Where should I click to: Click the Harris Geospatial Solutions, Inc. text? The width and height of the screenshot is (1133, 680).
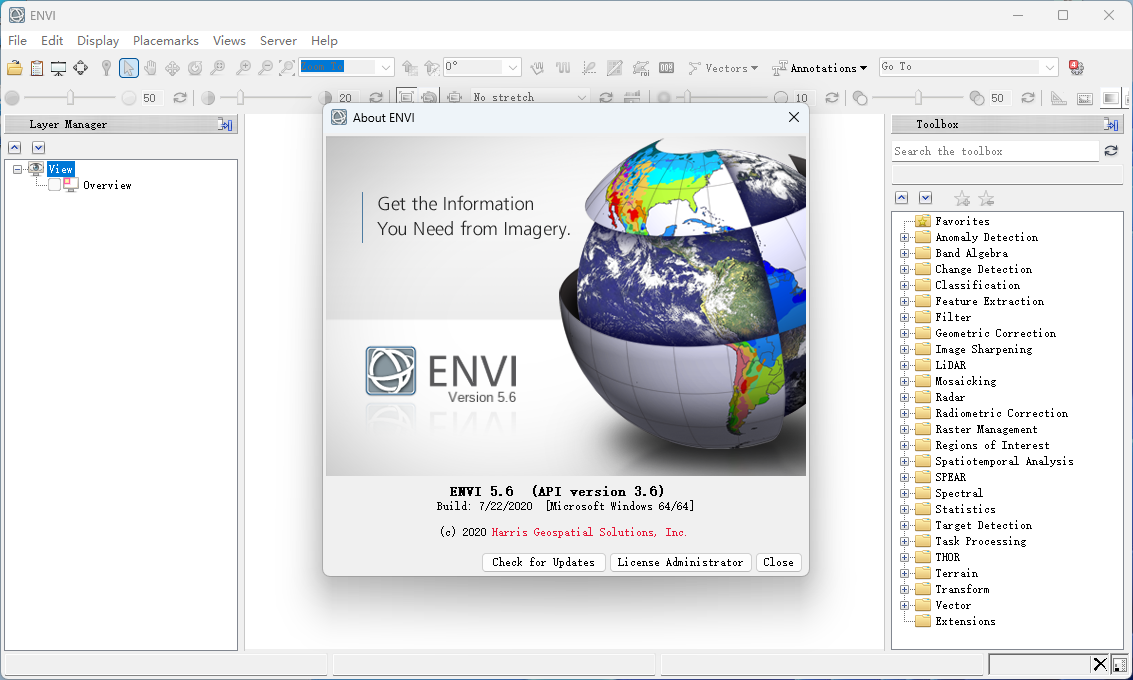pos(589,532)
